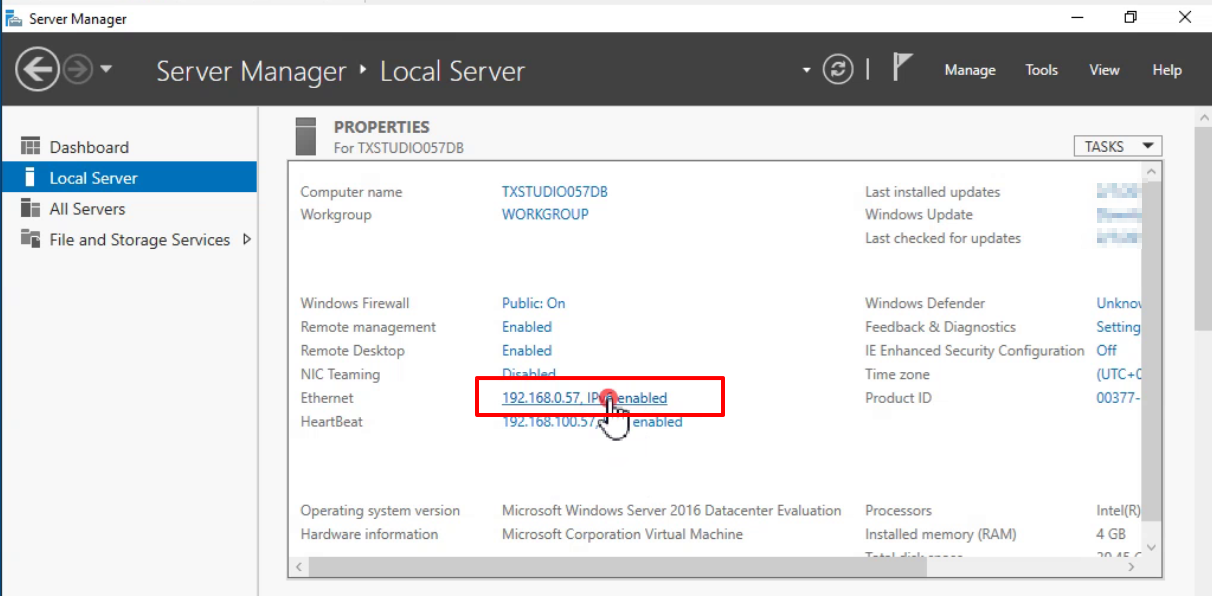This screenshot has height=596, width=1212.
Task: Go back with the back arrow button
Action: click(x=37, y=70)
